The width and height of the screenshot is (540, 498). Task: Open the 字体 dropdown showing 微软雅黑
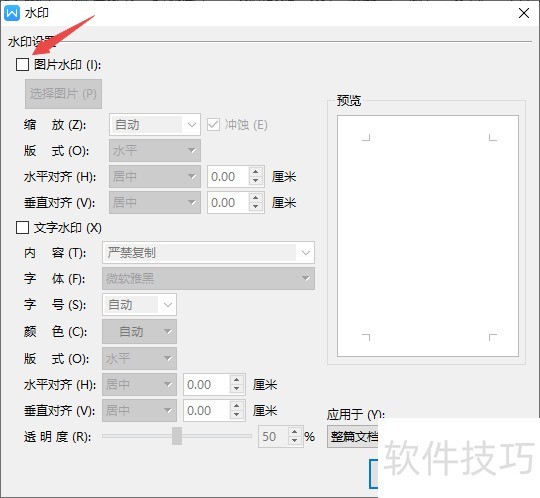pos(208,278)
